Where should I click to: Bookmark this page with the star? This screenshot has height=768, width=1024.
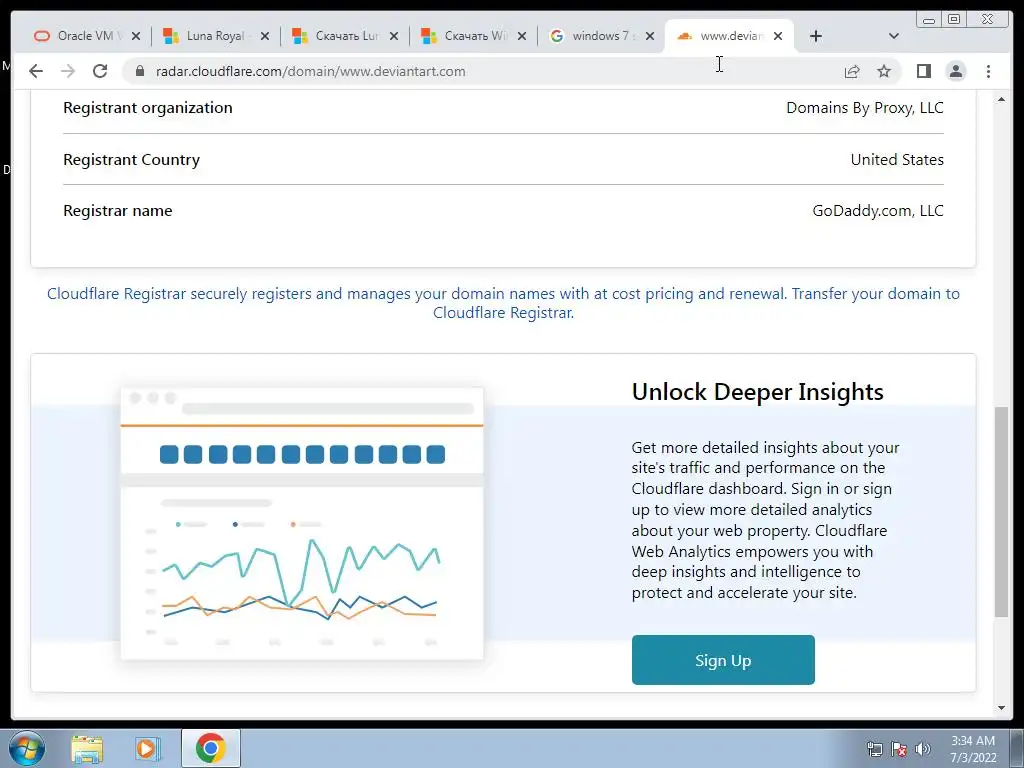point(884,71)
